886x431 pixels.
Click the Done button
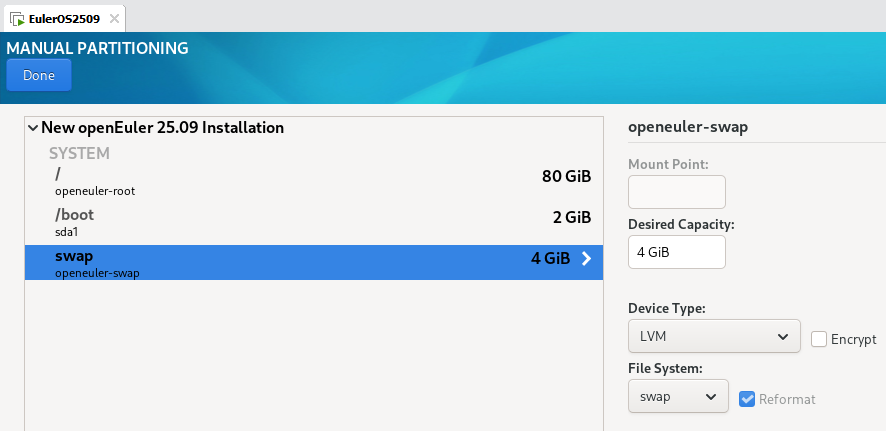[39, 75]
